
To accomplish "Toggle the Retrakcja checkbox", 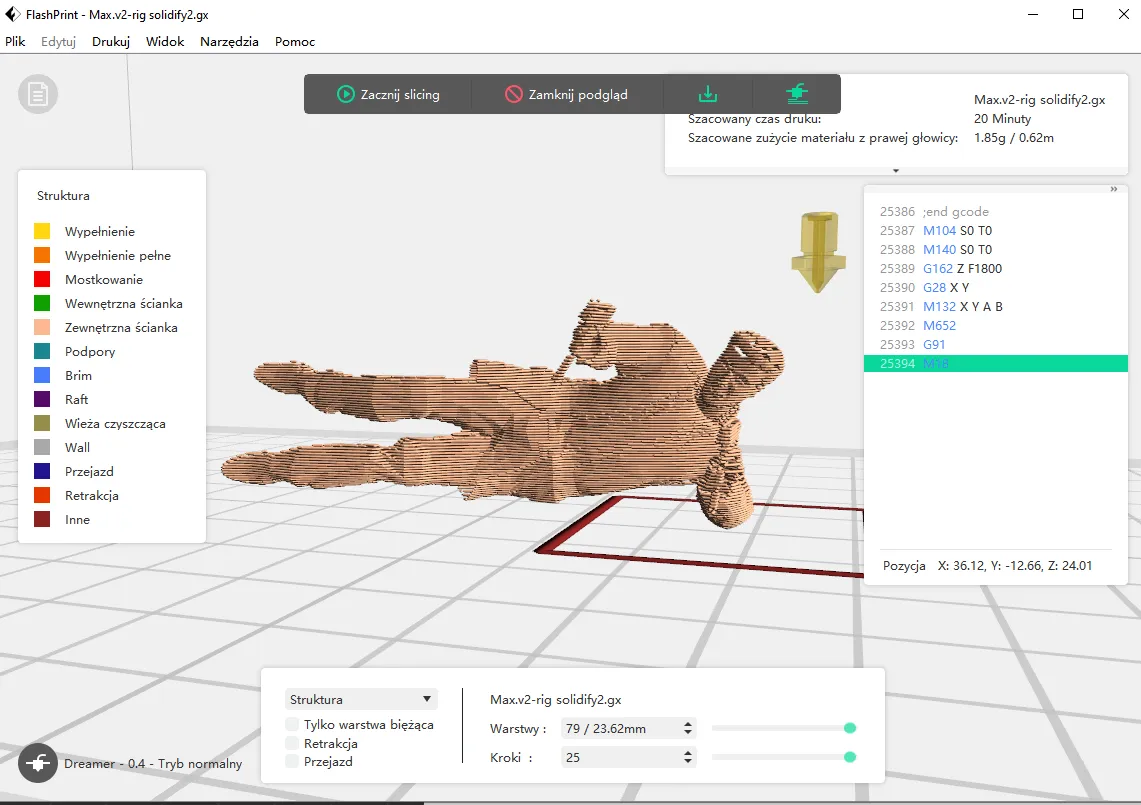I will tap(292, 744).
